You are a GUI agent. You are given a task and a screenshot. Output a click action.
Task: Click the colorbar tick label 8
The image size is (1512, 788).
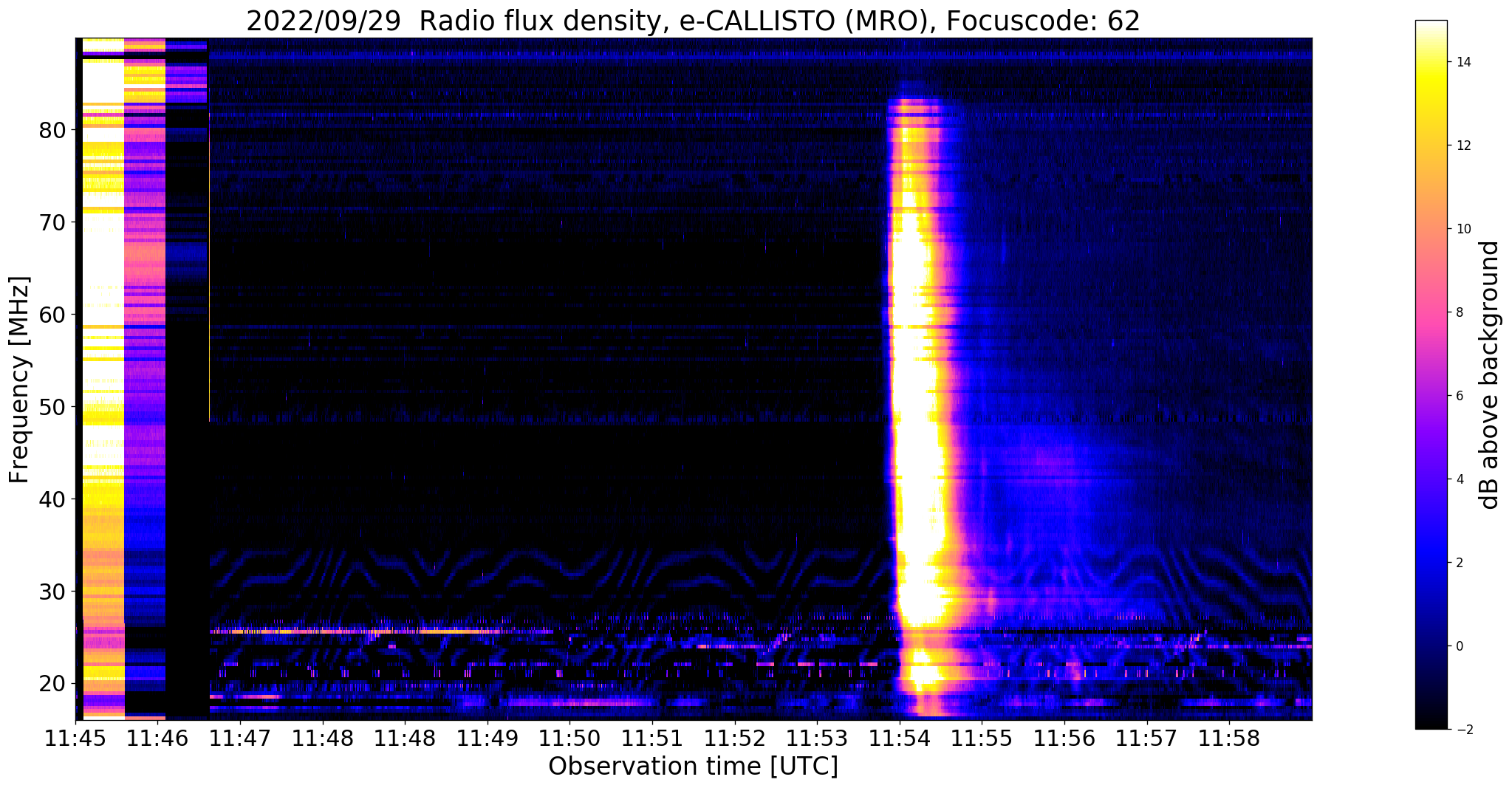pos(1459,312)
